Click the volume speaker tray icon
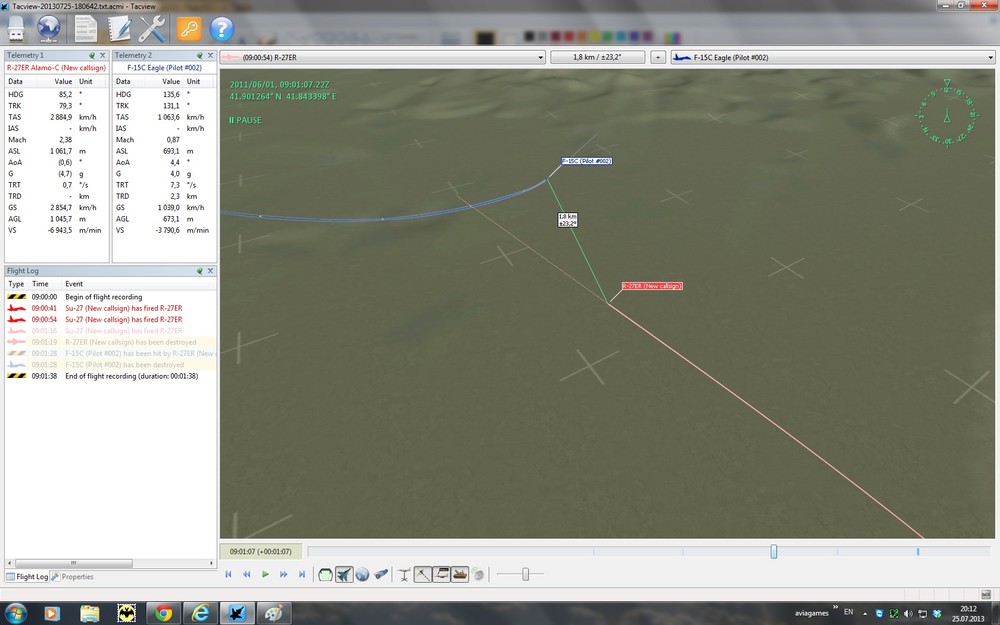 [908, 614]
